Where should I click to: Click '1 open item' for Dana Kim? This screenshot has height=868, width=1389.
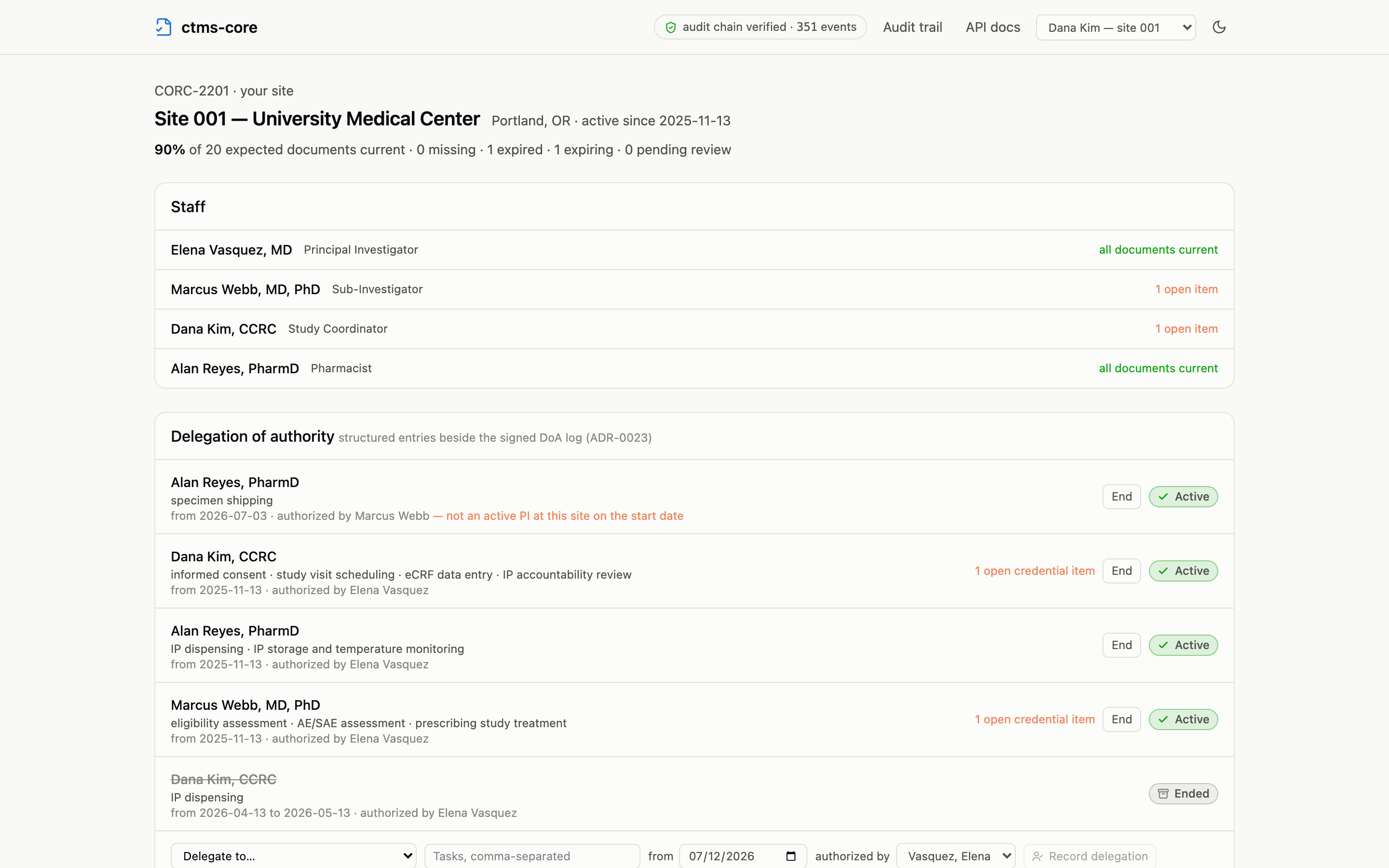1186,329
